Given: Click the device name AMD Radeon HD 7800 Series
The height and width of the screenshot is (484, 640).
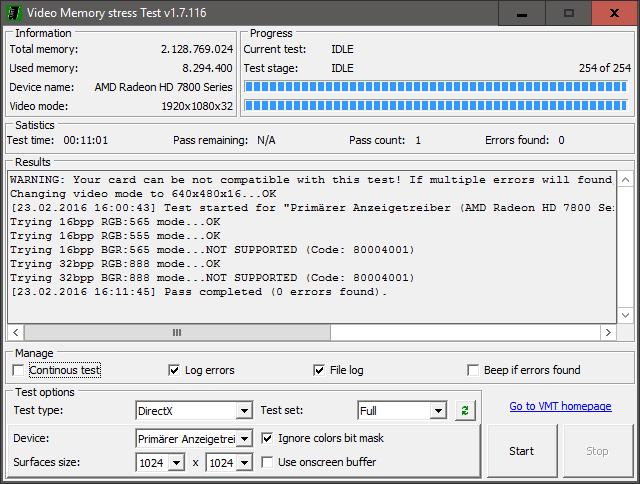Looking at the screenshot, I should (x=163, y=87).
